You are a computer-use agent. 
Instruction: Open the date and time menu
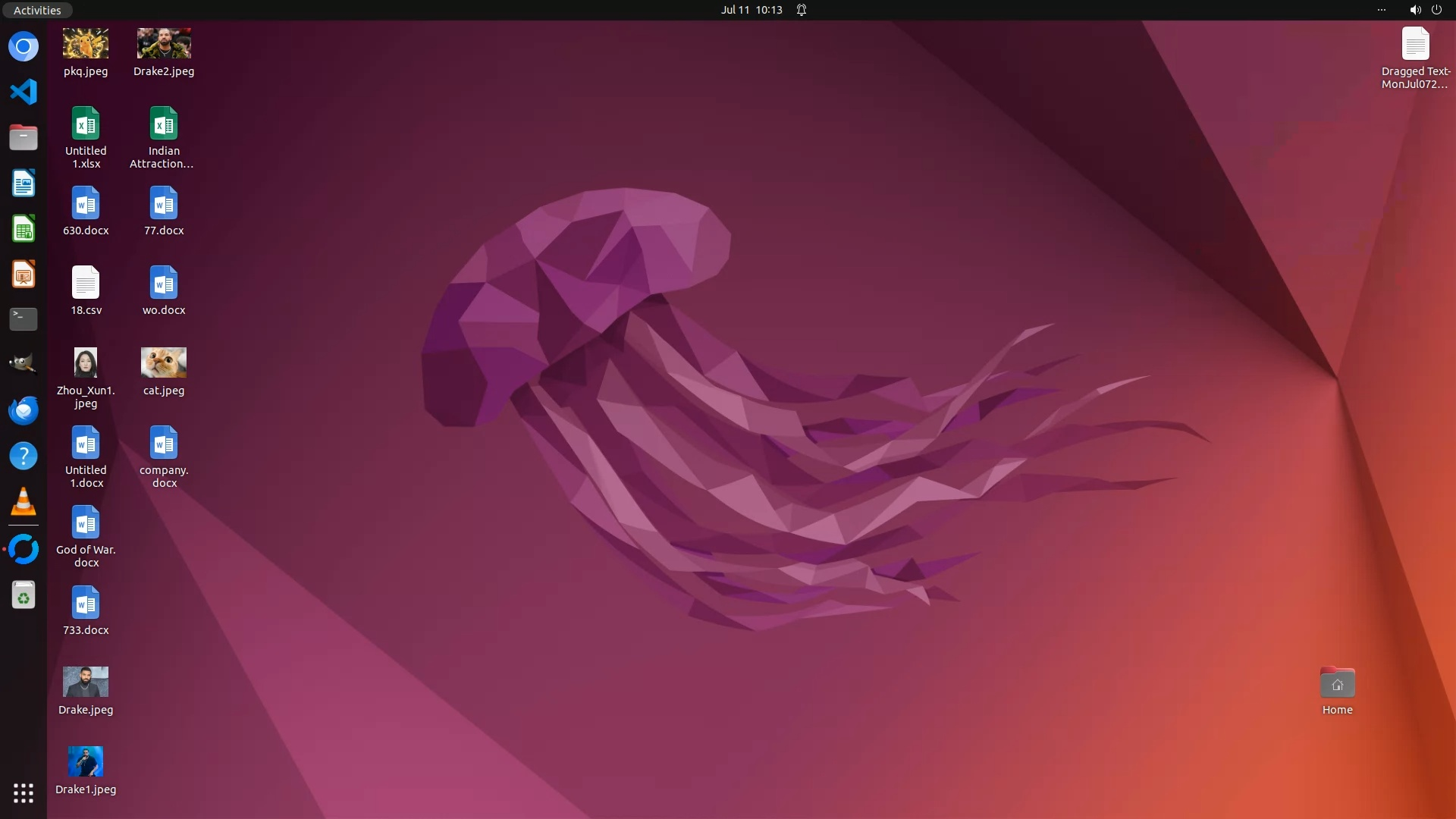coord(751,10)
